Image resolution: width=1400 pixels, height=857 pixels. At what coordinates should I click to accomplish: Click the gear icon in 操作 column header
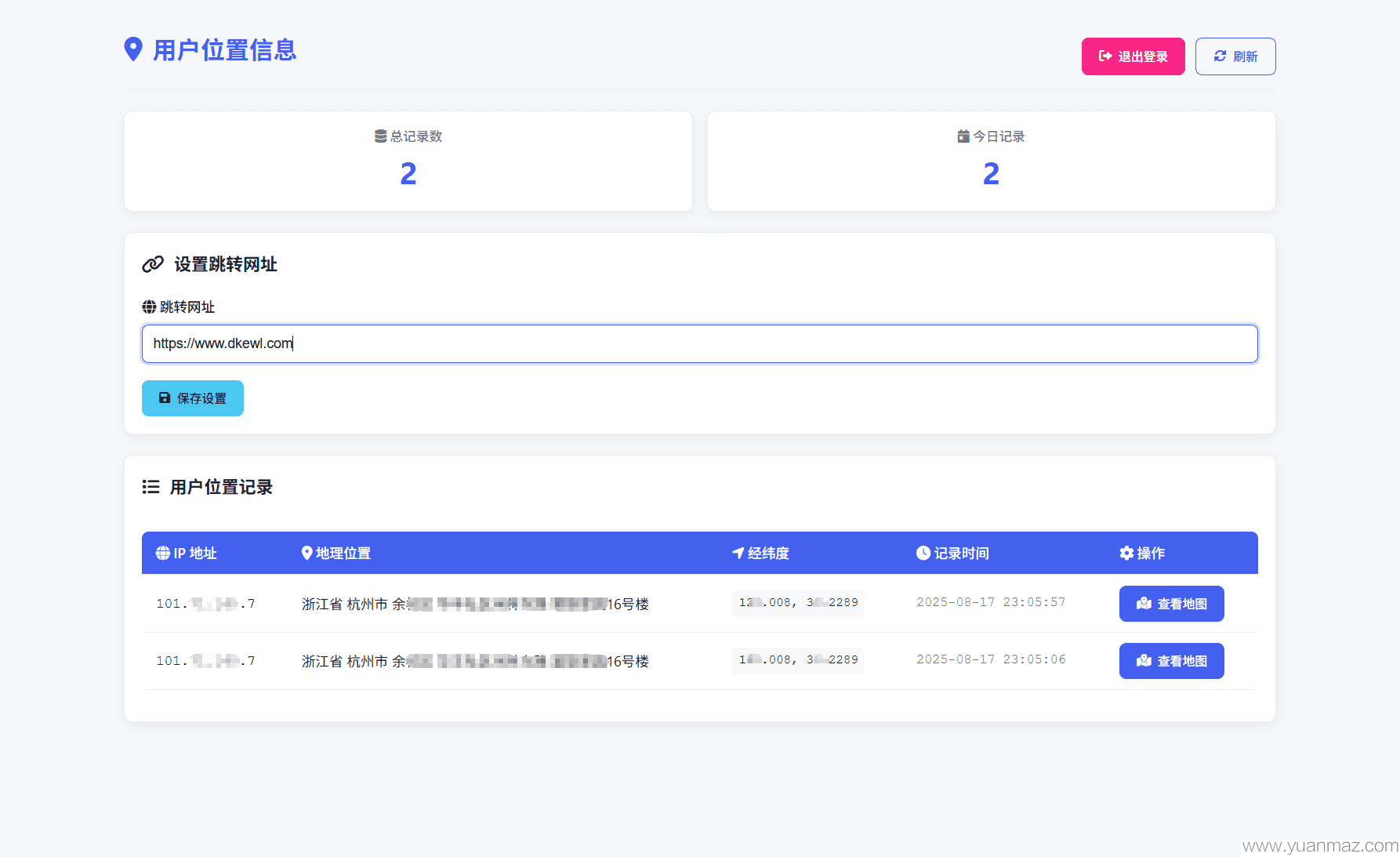[1126, 553]
